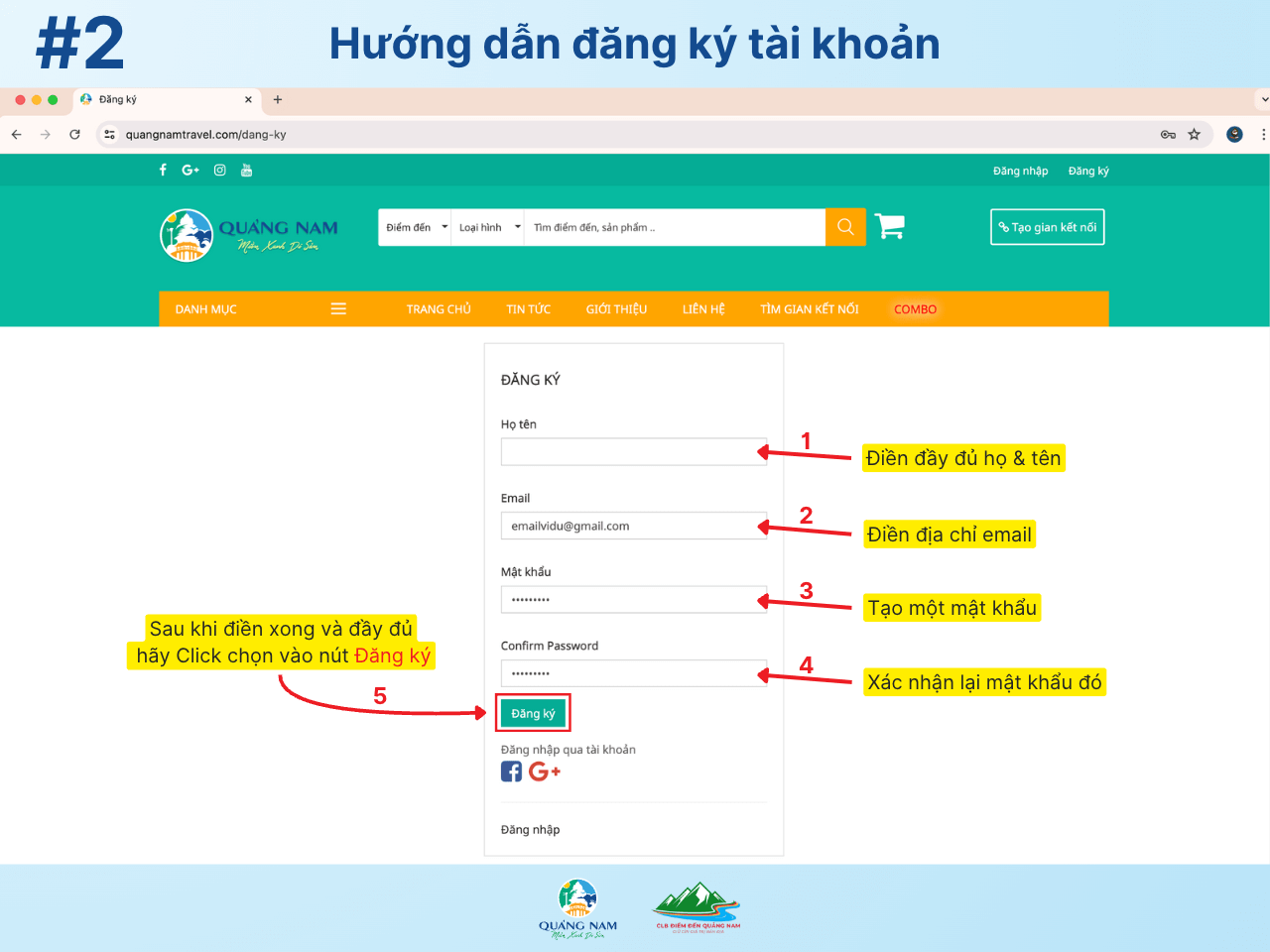Image resolution: width=1270 pixels, height=952 pixels.
Task: Focus the Confirm Password field
Action: coord(633,673)
